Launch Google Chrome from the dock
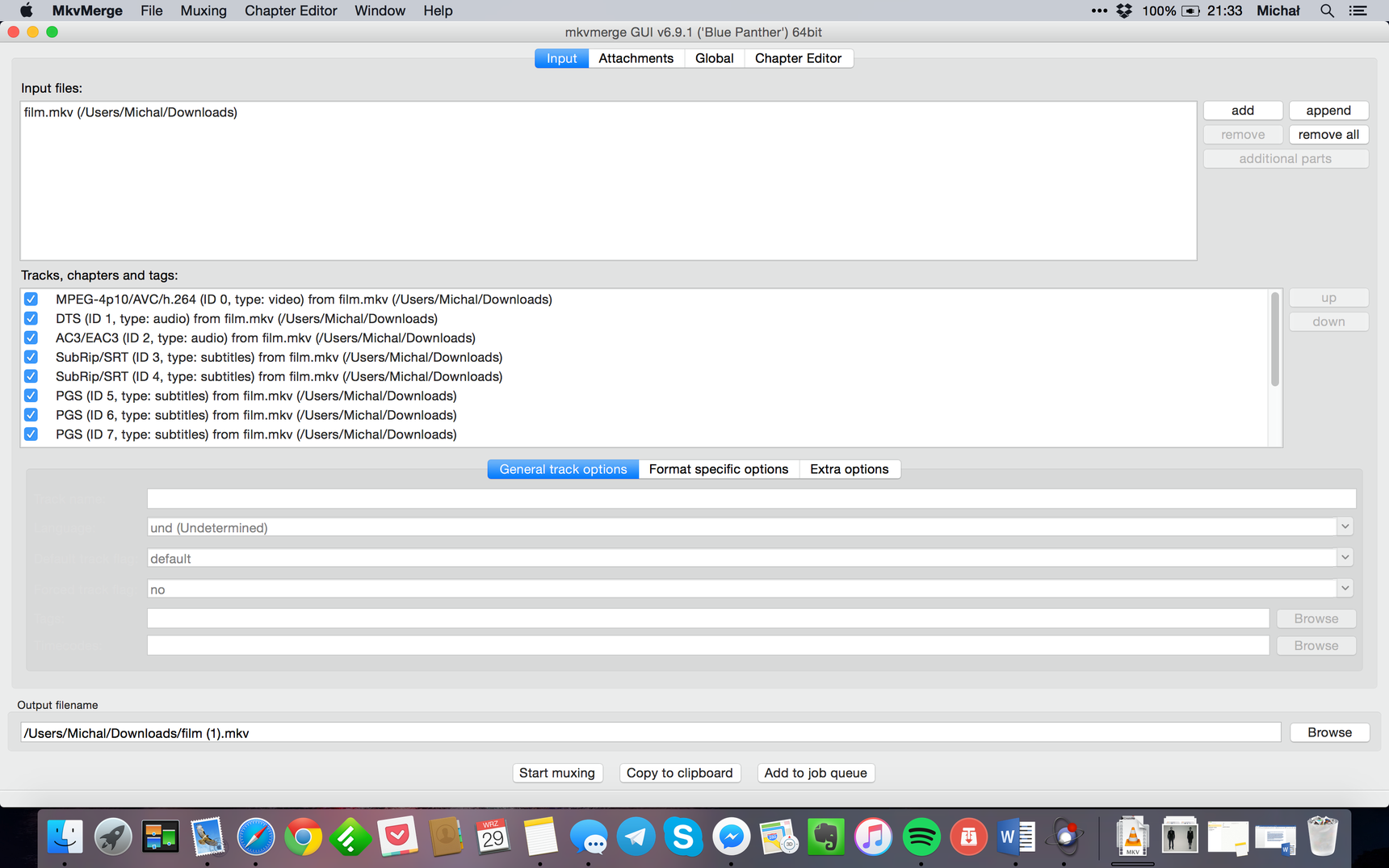This screenshot has width=1389, height=868. [303, 837]
